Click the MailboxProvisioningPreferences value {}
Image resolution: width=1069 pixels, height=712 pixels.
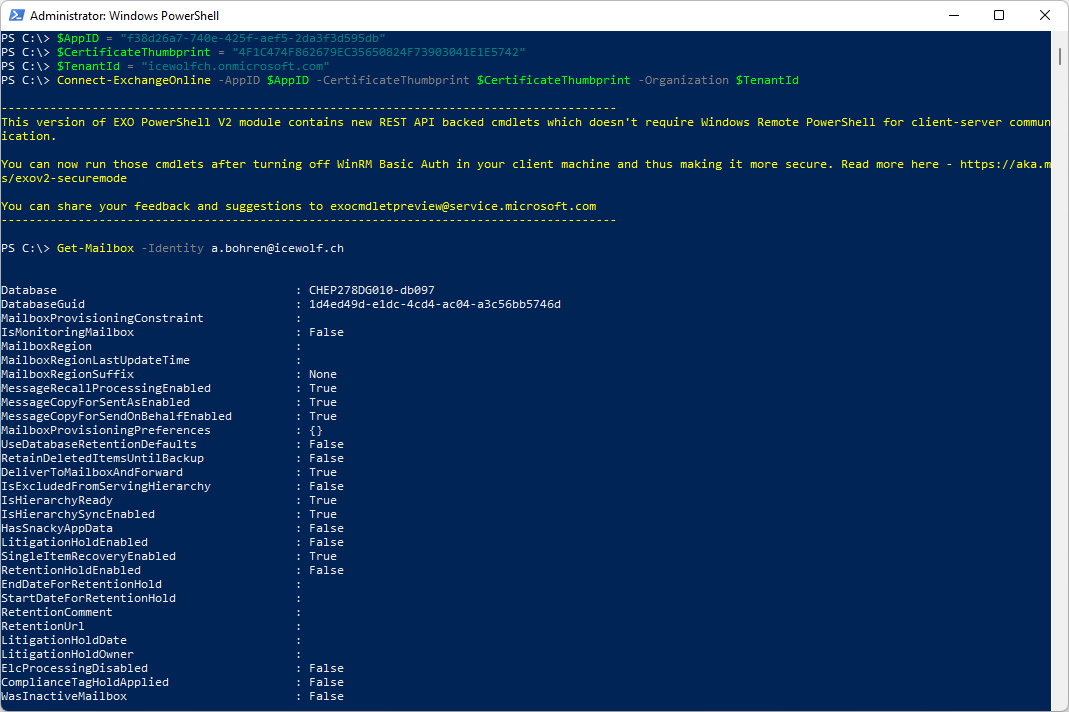point(316,430)
